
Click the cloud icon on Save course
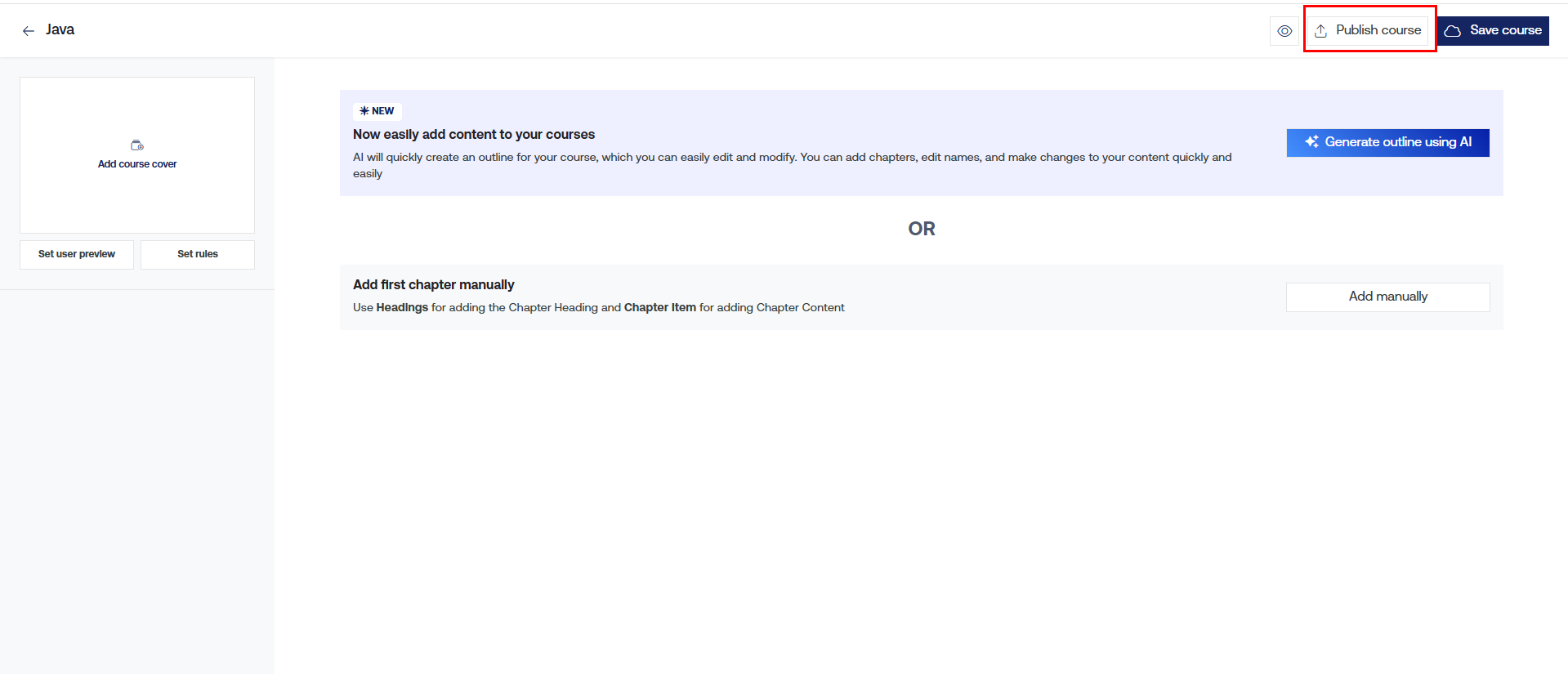click(1452, 31)
